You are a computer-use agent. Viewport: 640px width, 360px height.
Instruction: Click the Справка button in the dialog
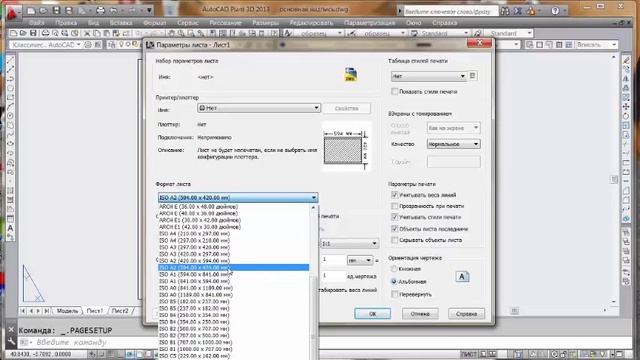click(467, 314)
